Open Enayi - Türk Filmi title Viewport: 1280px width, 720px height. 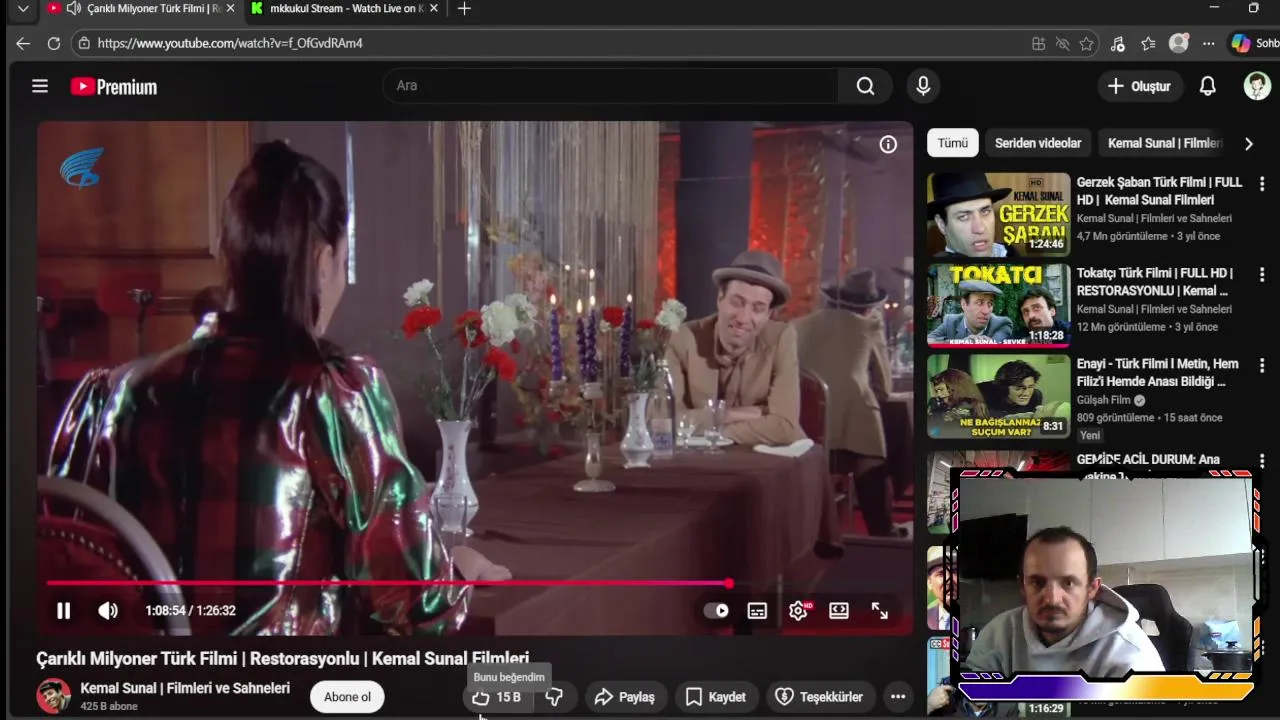click(x=1158, y=373)
